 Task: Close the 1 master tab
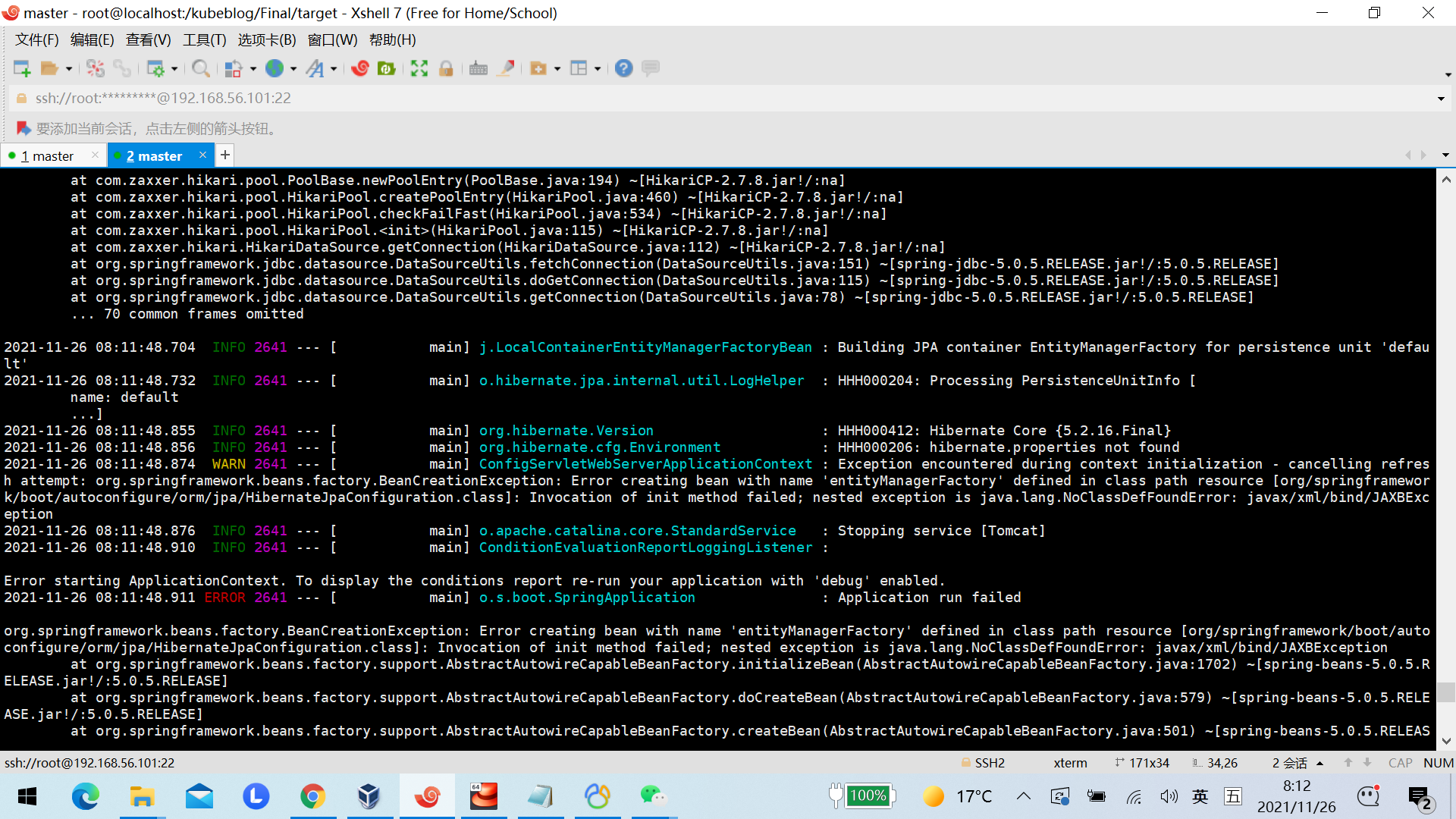coord(95,155)
